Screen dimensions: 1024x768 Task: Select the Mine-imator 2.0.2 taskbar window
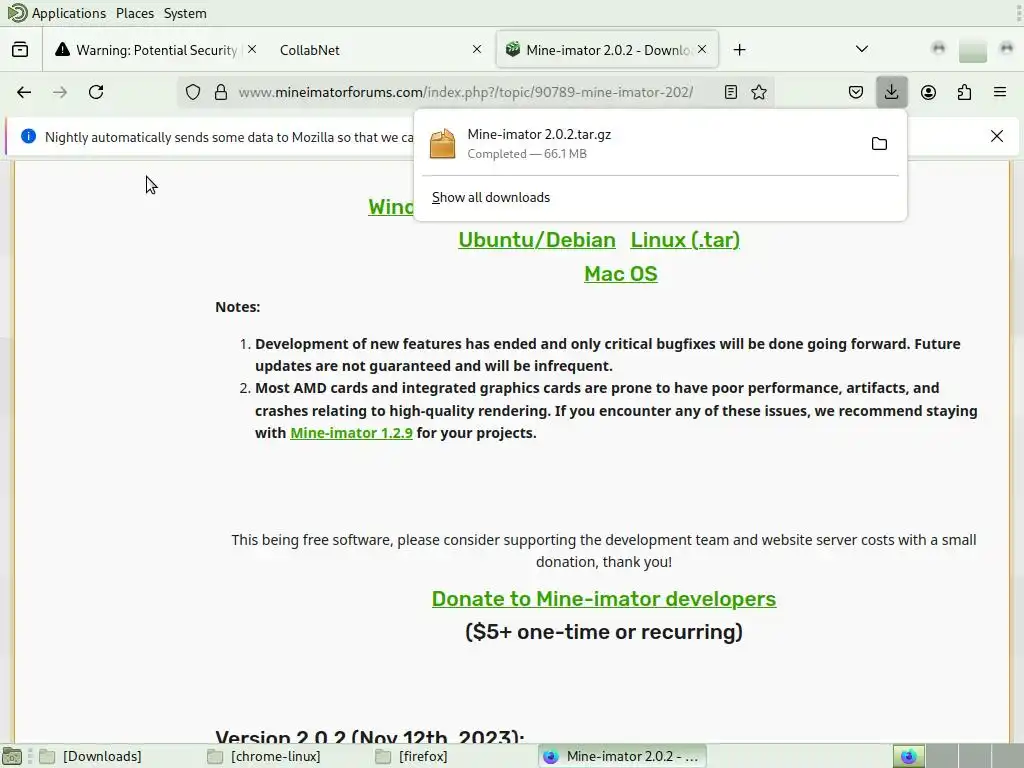point(622,756)
